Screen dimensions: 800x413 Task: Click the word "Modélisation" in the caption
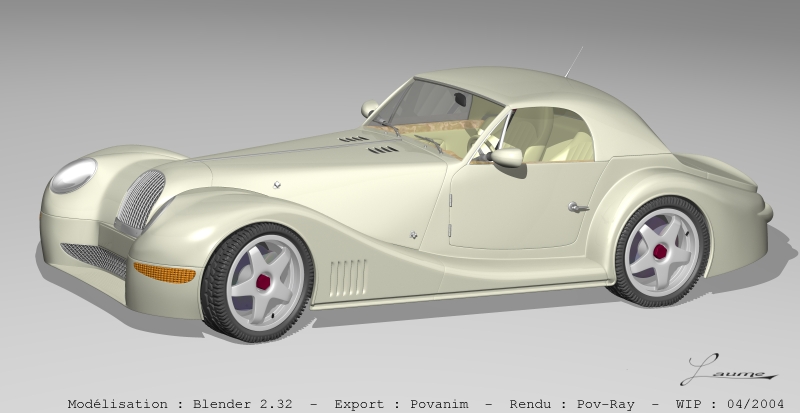[117, 404]
